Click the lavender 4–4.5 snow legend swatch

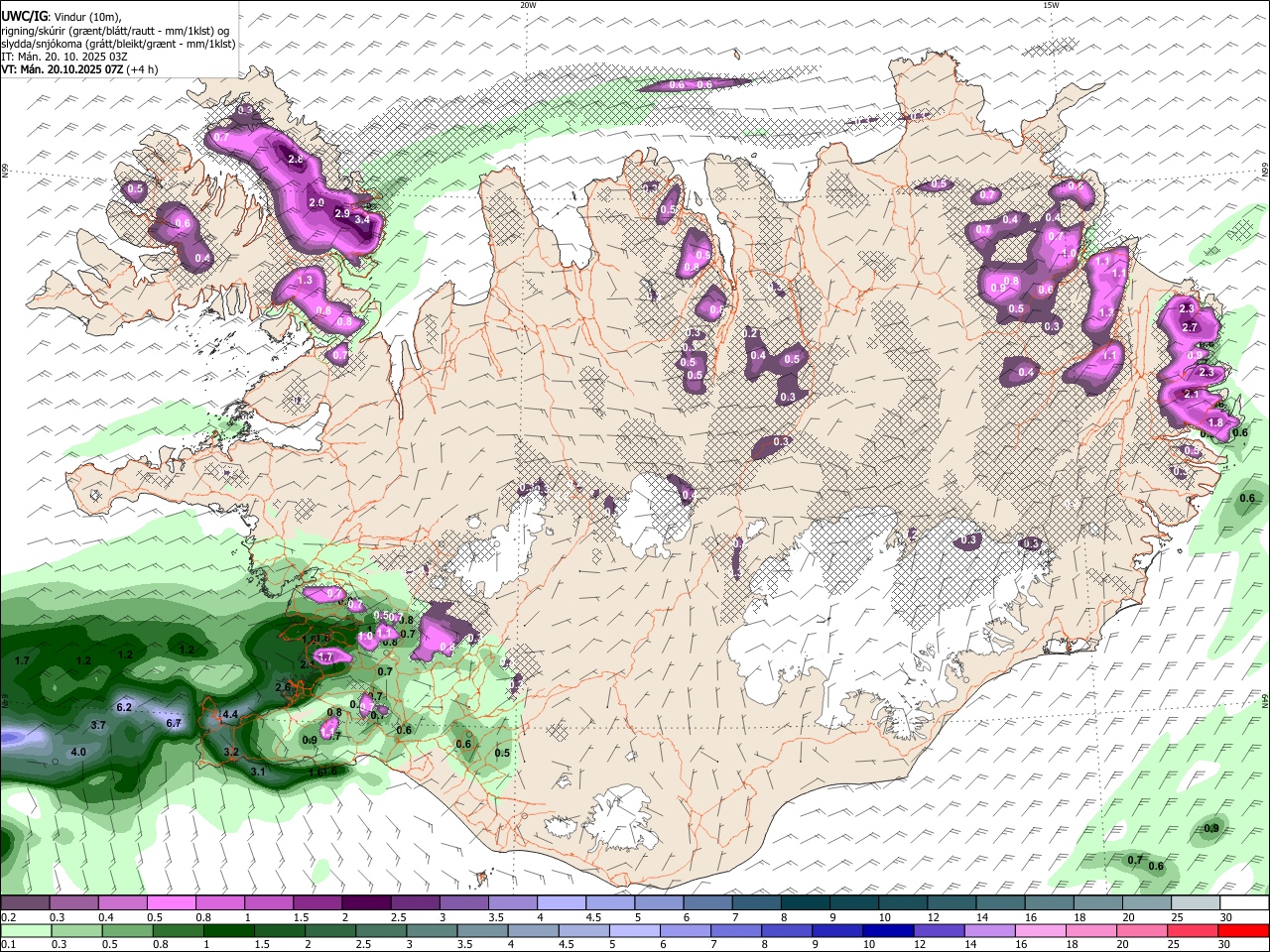point(561,903)
